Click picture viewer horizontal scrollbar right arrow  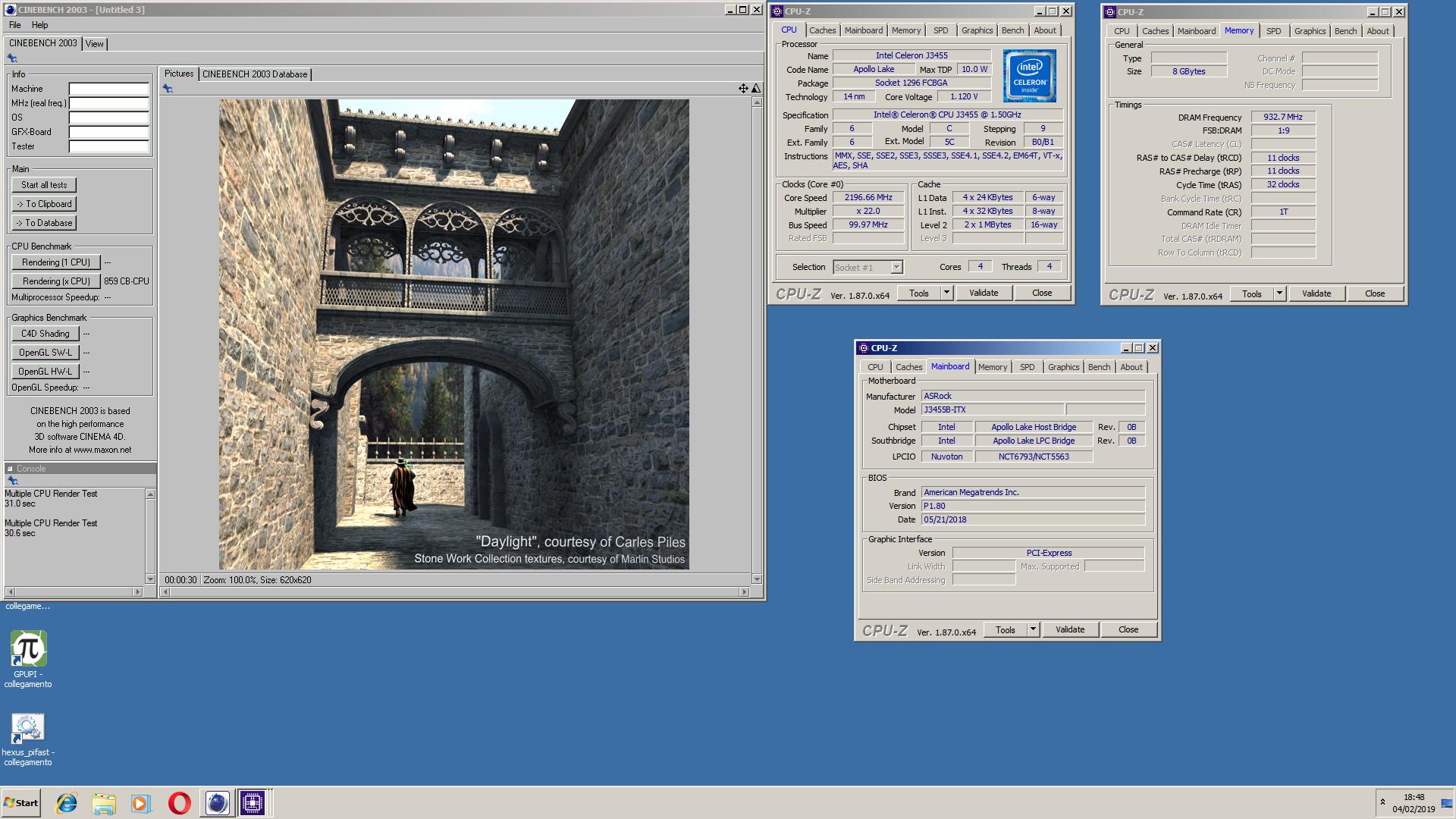click(745, 591)
